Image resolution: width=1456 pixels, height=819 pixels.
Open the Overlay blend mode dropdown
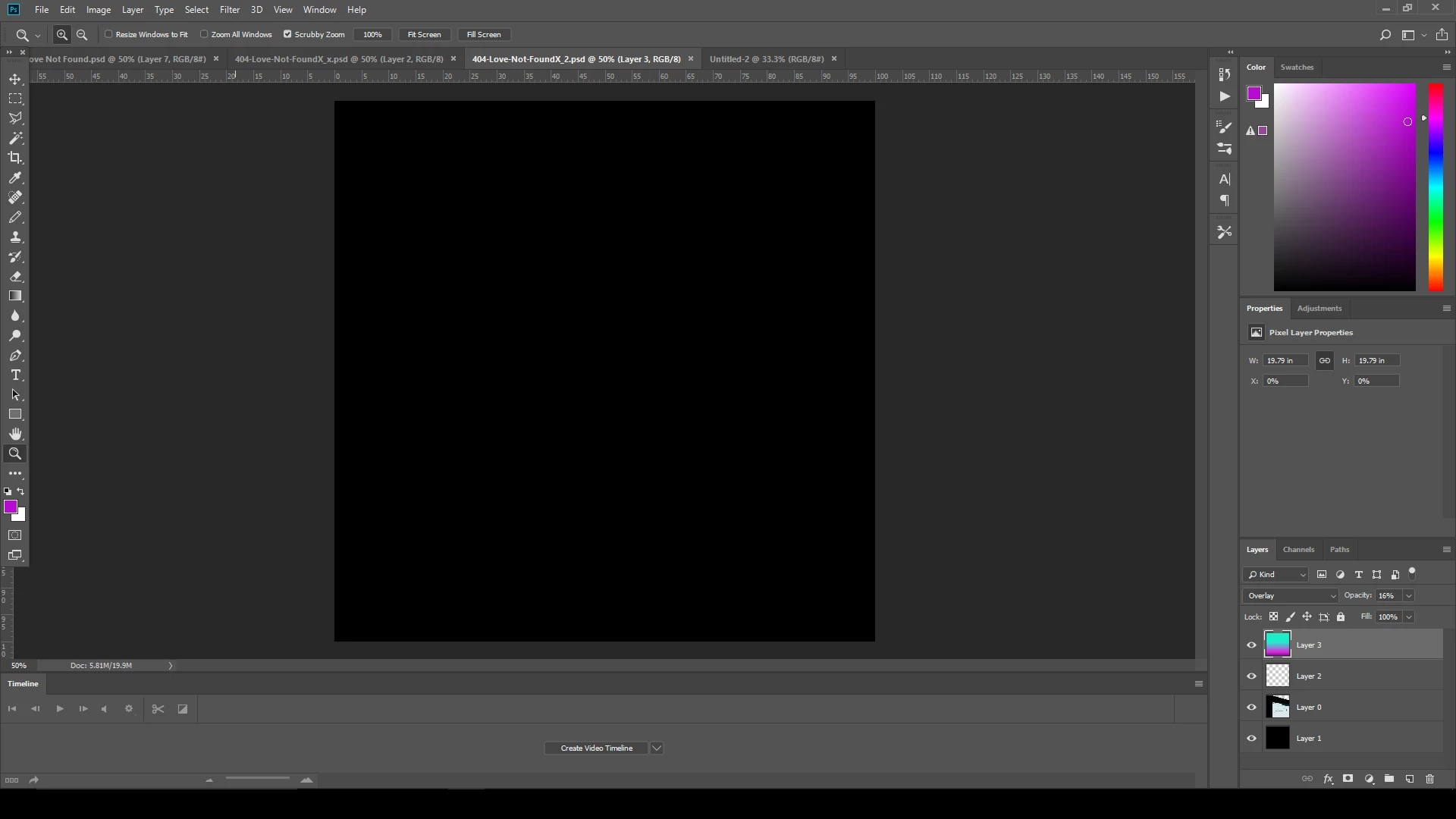tap(1291, 596)
